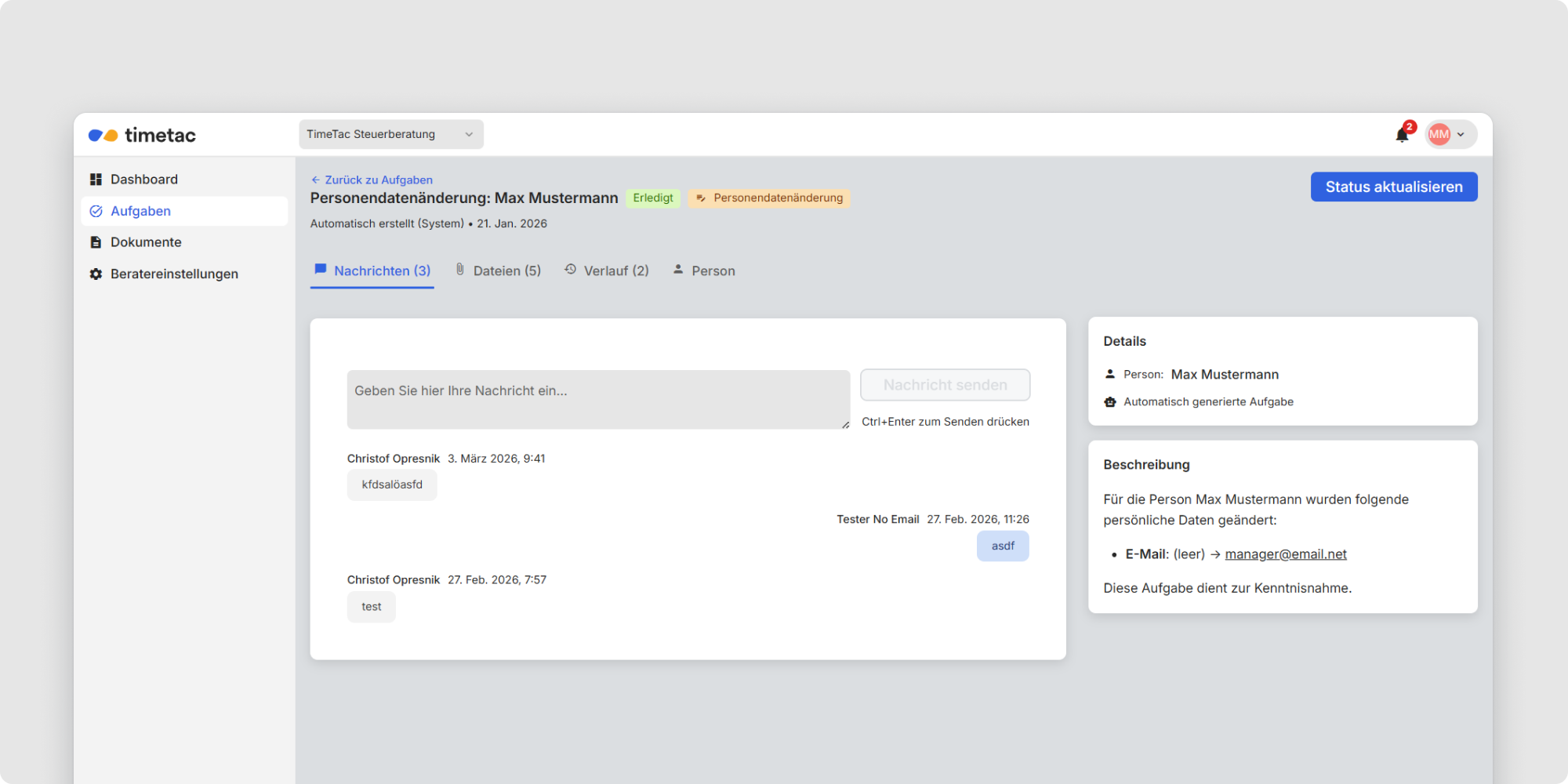Switch to the Dateien (5) tab
This screenshot has width=1568, height=784.
click(x=499, y=270)
